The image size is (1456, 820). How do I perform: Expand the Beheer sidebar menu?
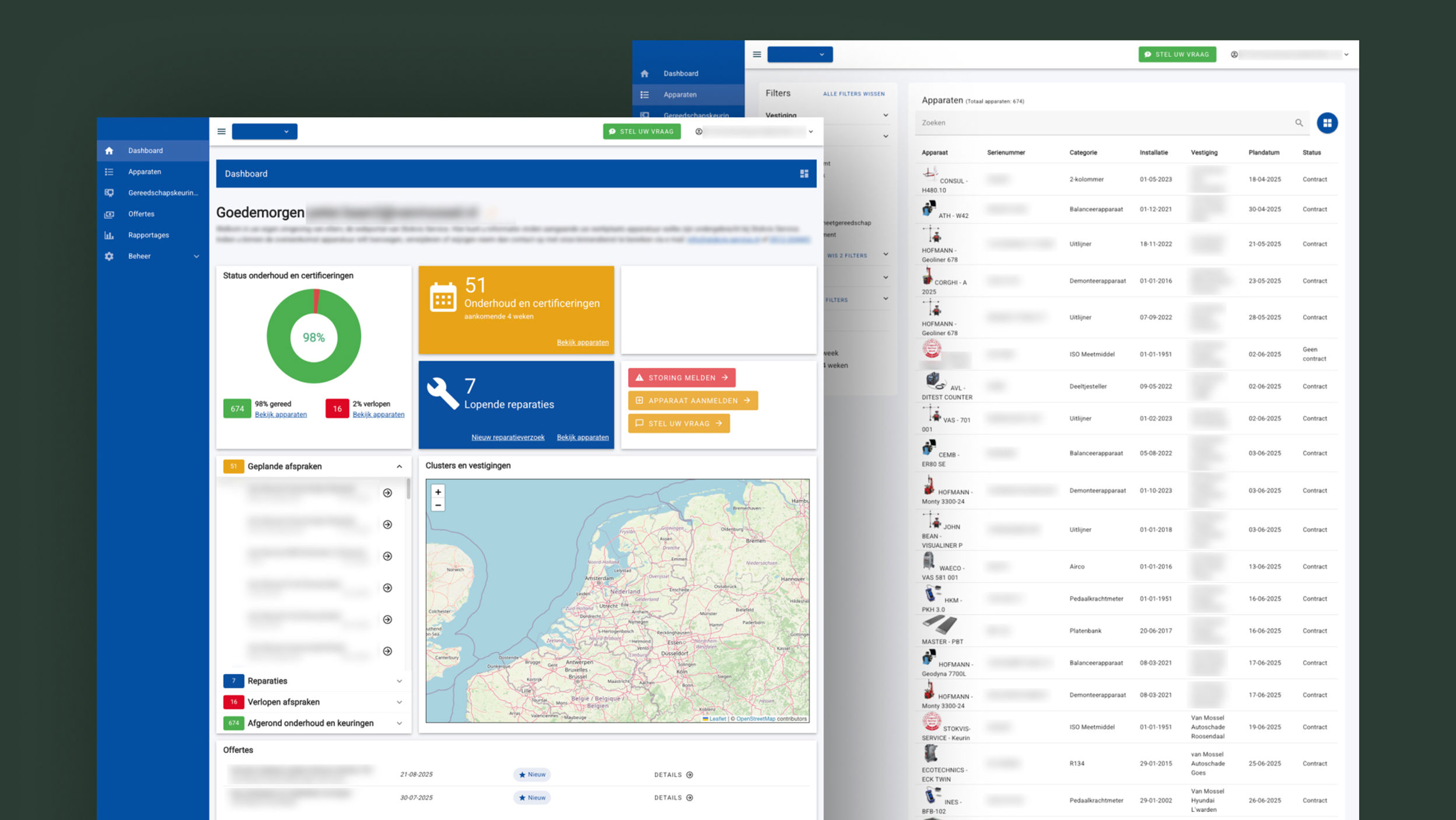(153, 256)
